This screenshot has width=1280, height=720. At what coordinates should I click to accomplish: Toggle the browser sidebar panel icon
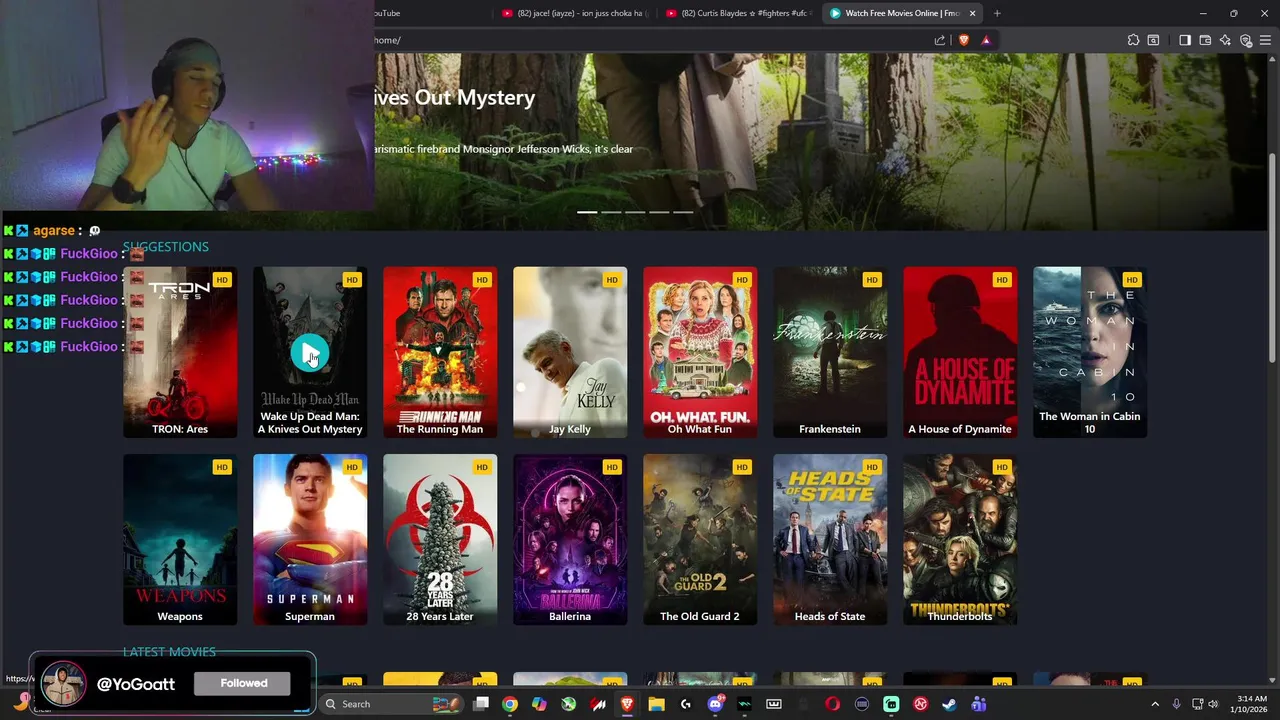coord(1185,40)
